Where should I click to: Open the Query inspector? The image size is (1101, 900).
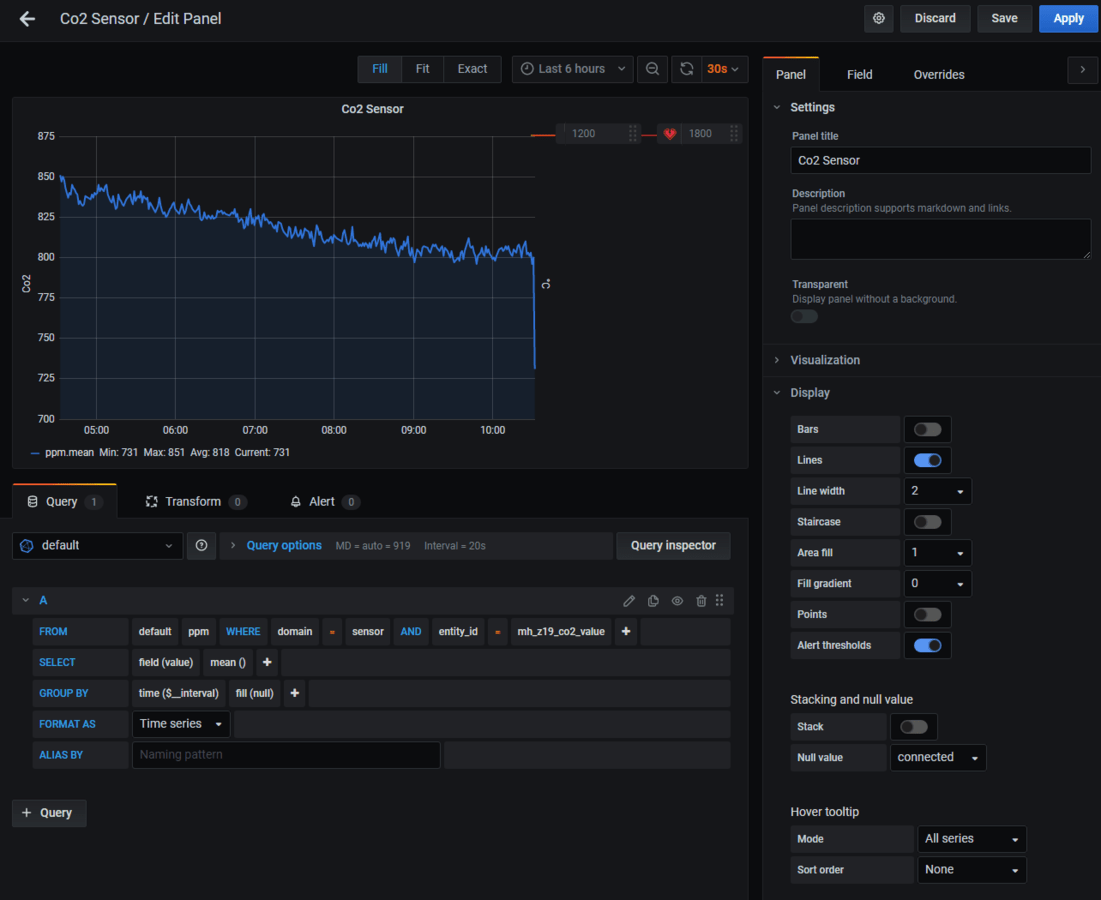click(673, 546)
